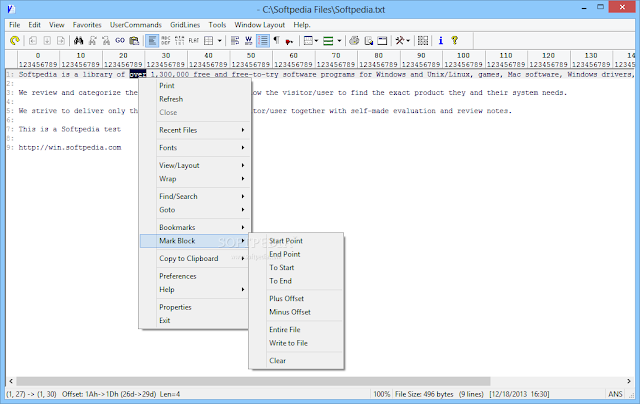640x404 pixels.
Task: Choose Properties in the context menu
Action: pos(194,307)
